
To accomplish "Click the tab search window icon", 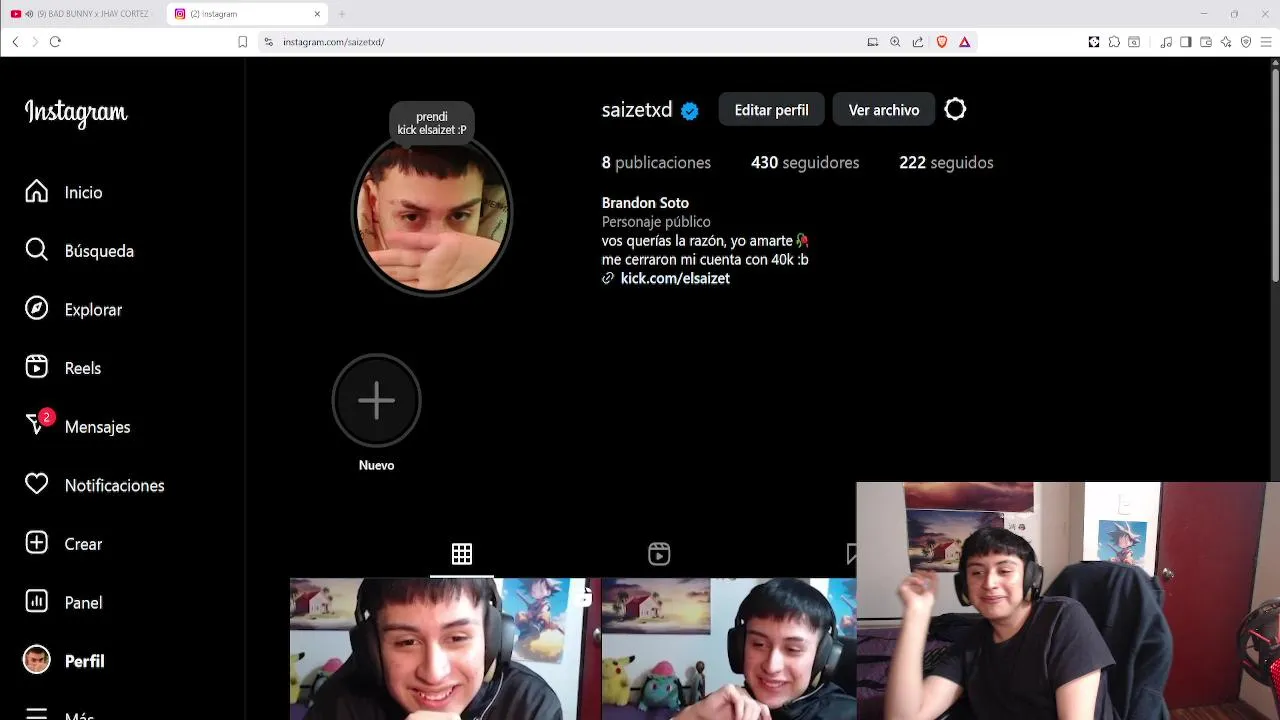I will [x=1134, y=42].
